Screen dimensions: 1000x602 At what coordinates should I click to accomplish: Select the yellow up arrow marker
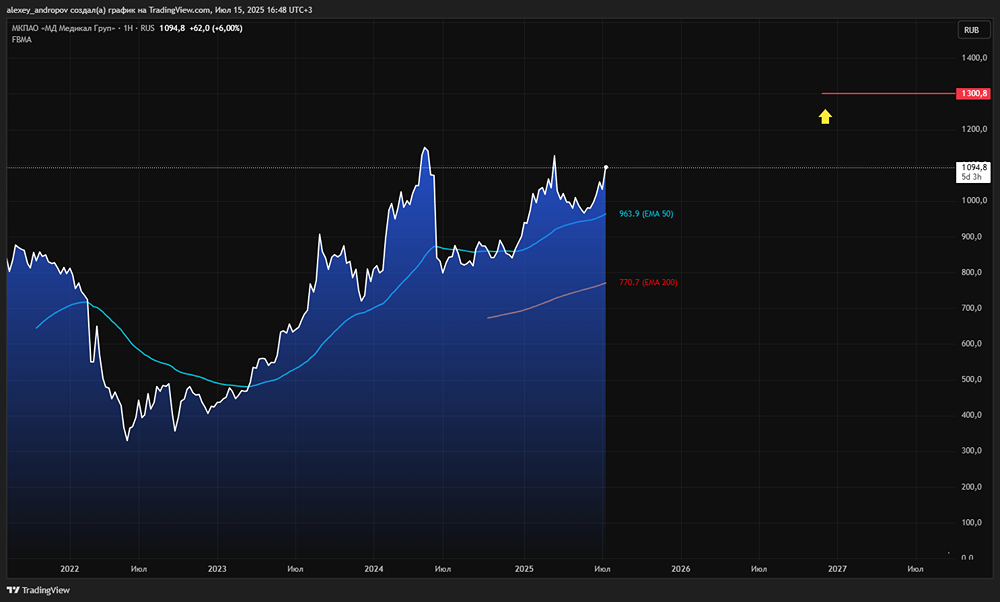(x=825, y=117)
